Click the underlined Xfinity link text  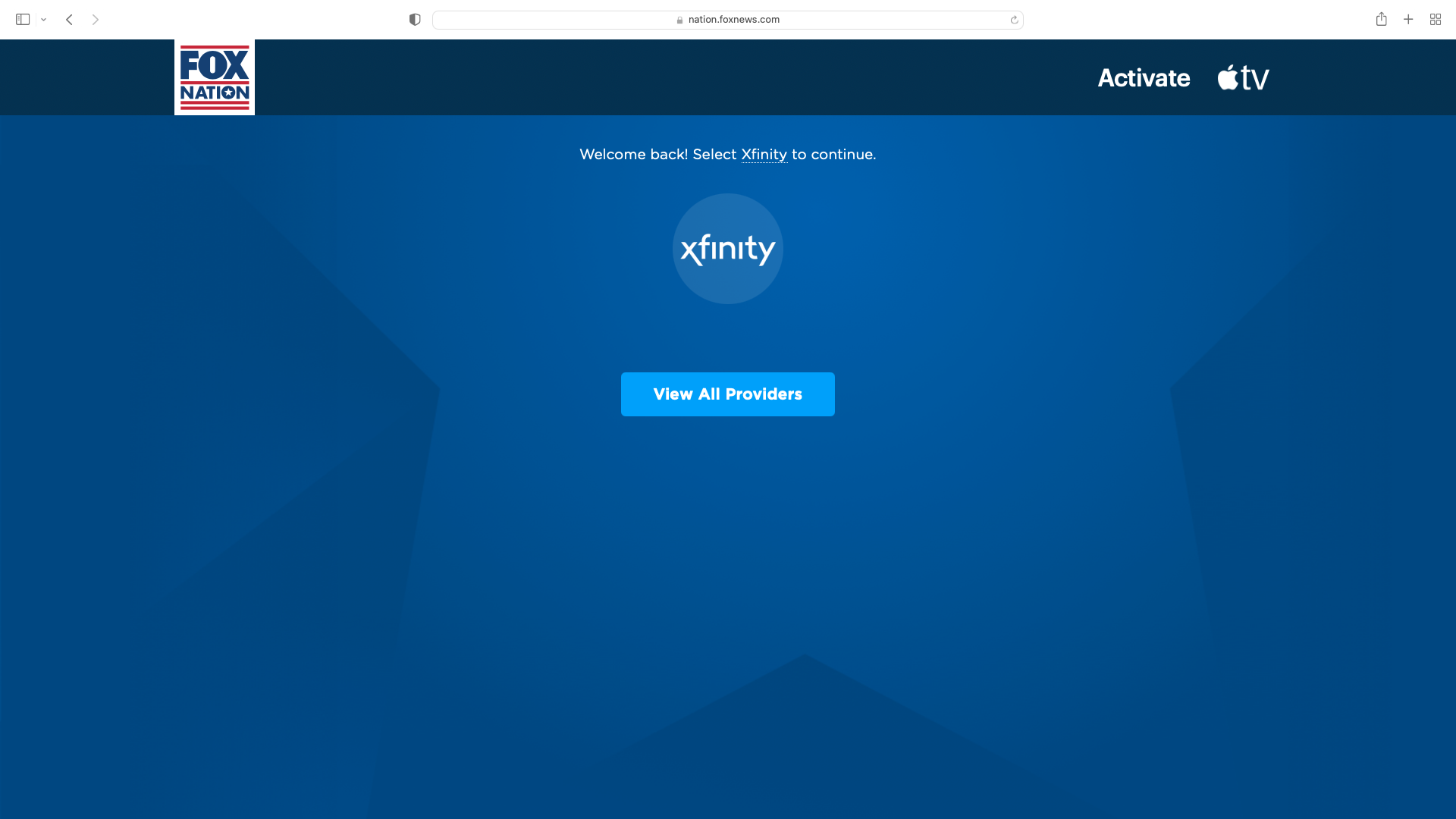click(x=764, y=155)
